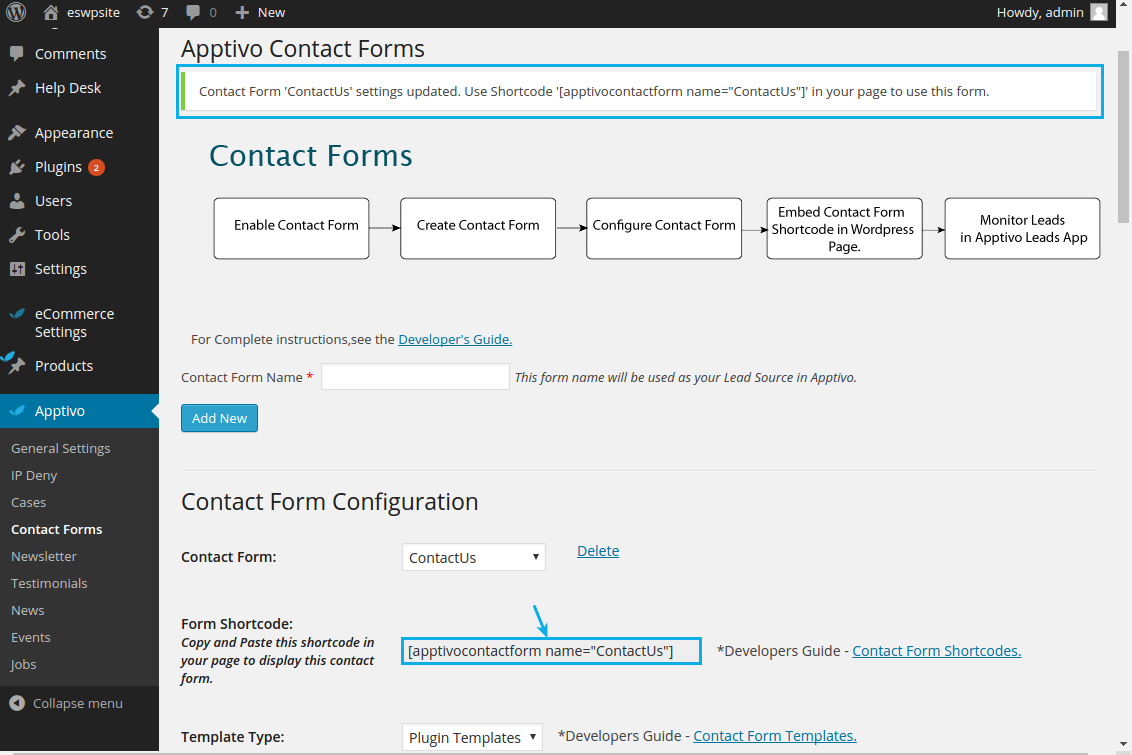
Task: Click the Help Desk pin icon
Action: (17, 88)
